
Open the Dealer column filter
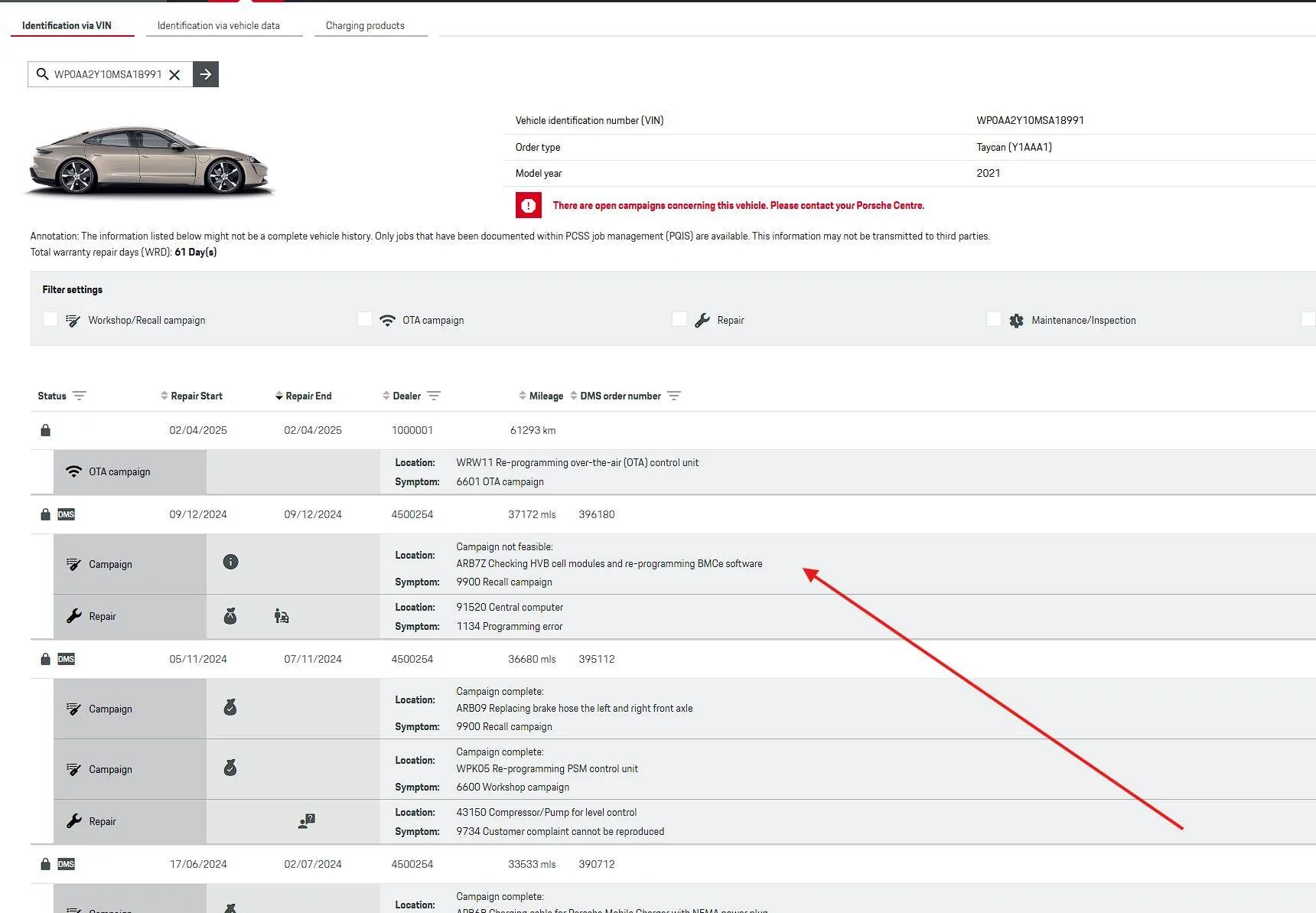434,396
